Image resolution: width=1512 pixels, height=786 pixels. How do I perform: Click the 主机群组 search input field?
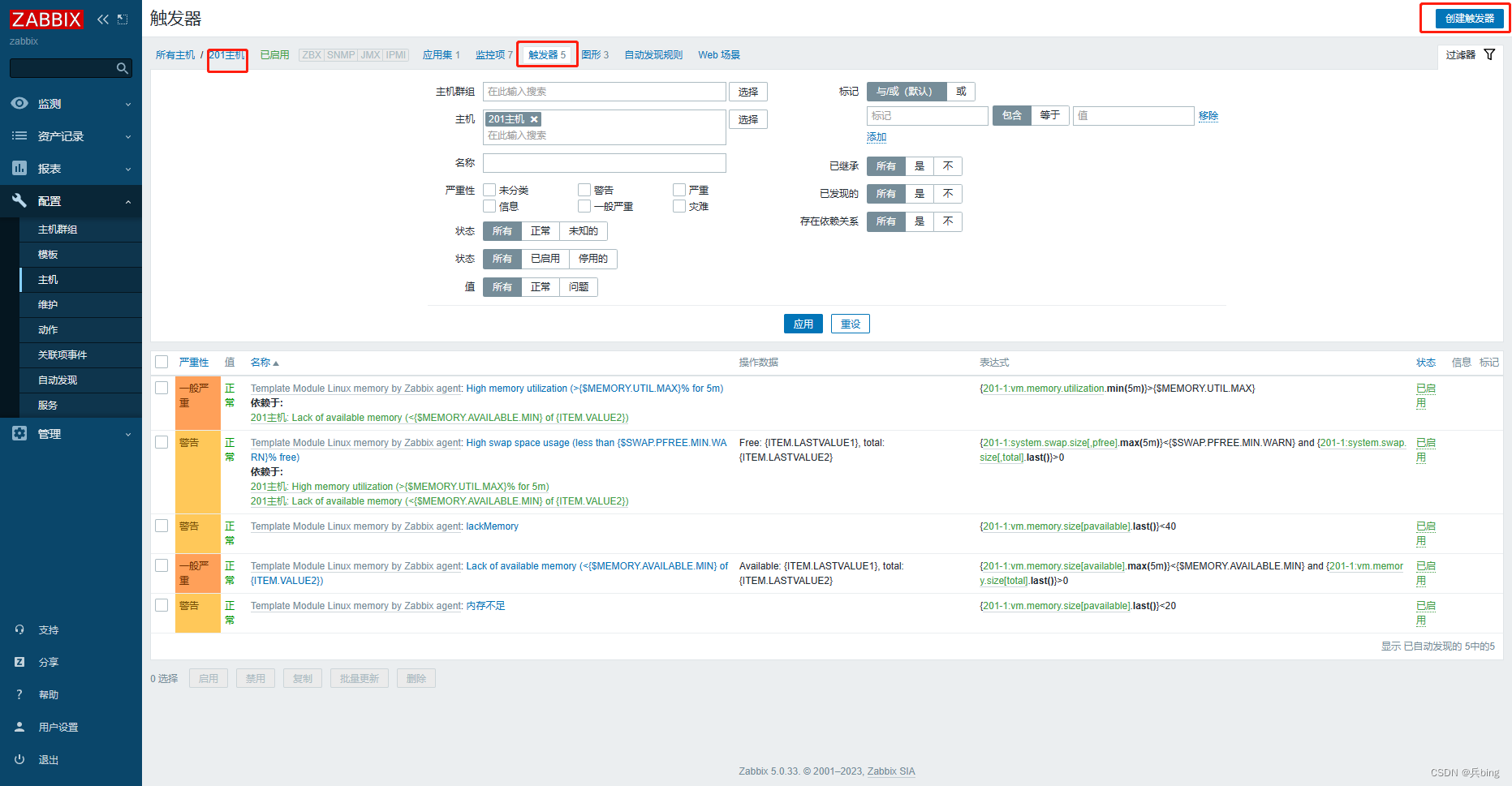tap(605, 92)
